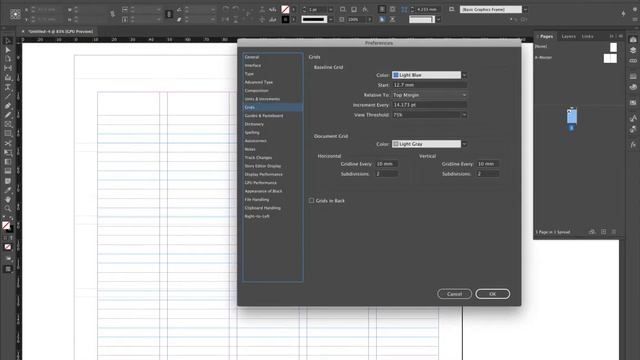640x360 pixels.
Task: Select Interface in Preferences list
Action: (x=253, y=65)
